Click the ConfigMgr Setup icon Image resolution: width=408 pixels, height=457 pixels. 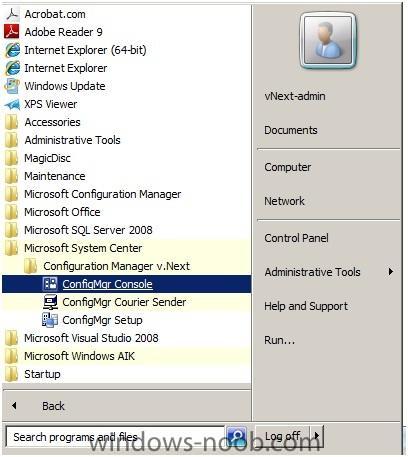(x=50, y=320)
